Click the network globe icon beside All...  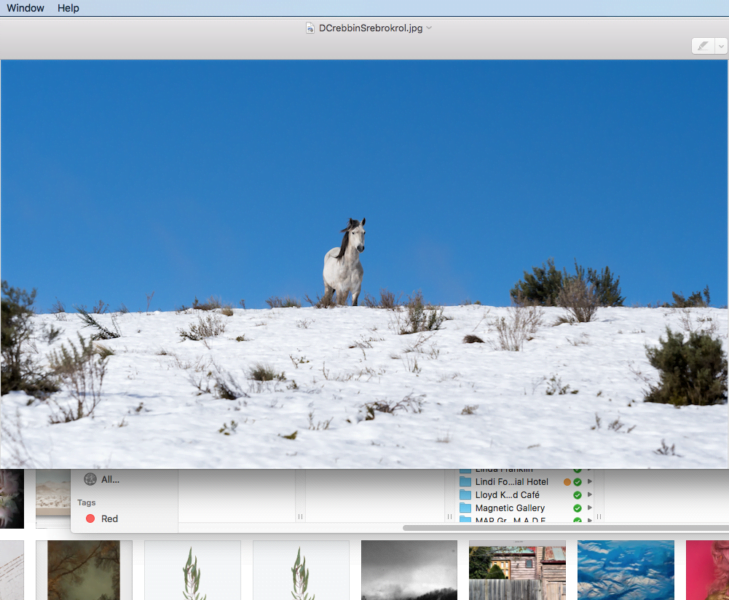pos(90,479)
